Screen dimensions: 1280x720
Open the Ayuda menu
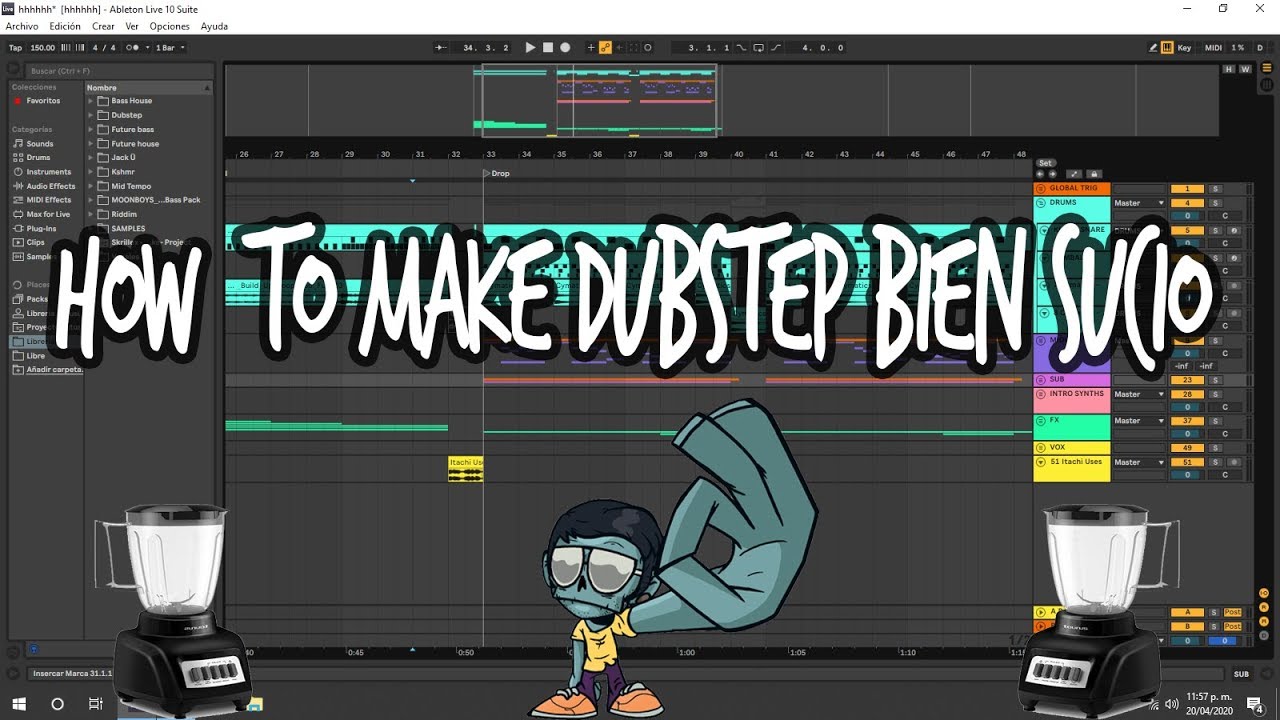pyautogui.click(x=214, y=26)
